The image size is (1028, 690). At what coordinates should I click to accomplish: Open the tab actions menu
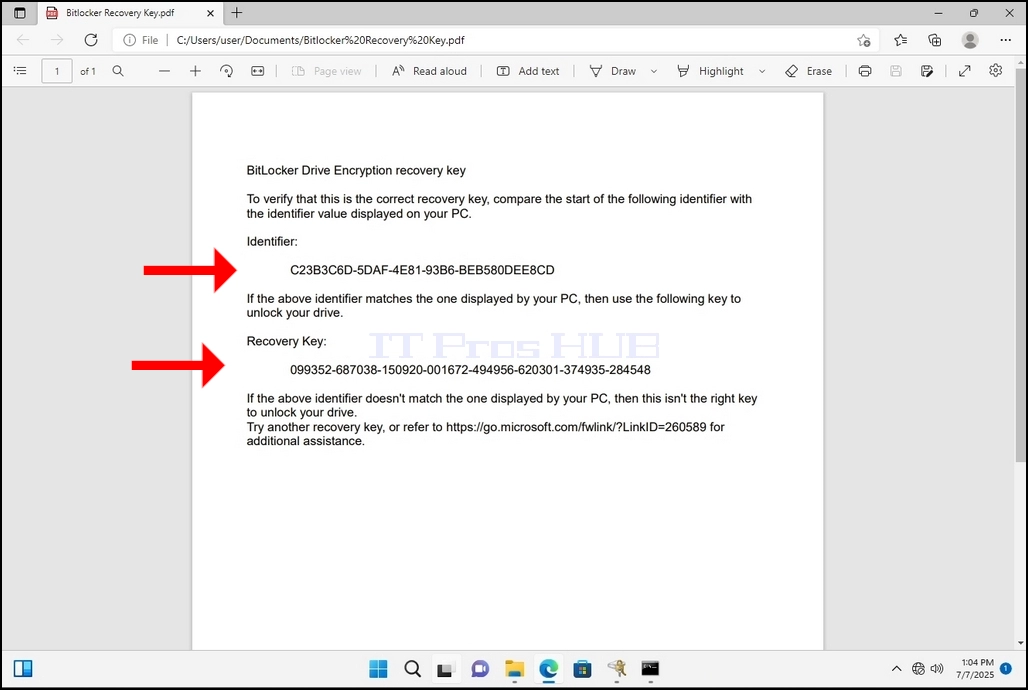click(20, 12)
